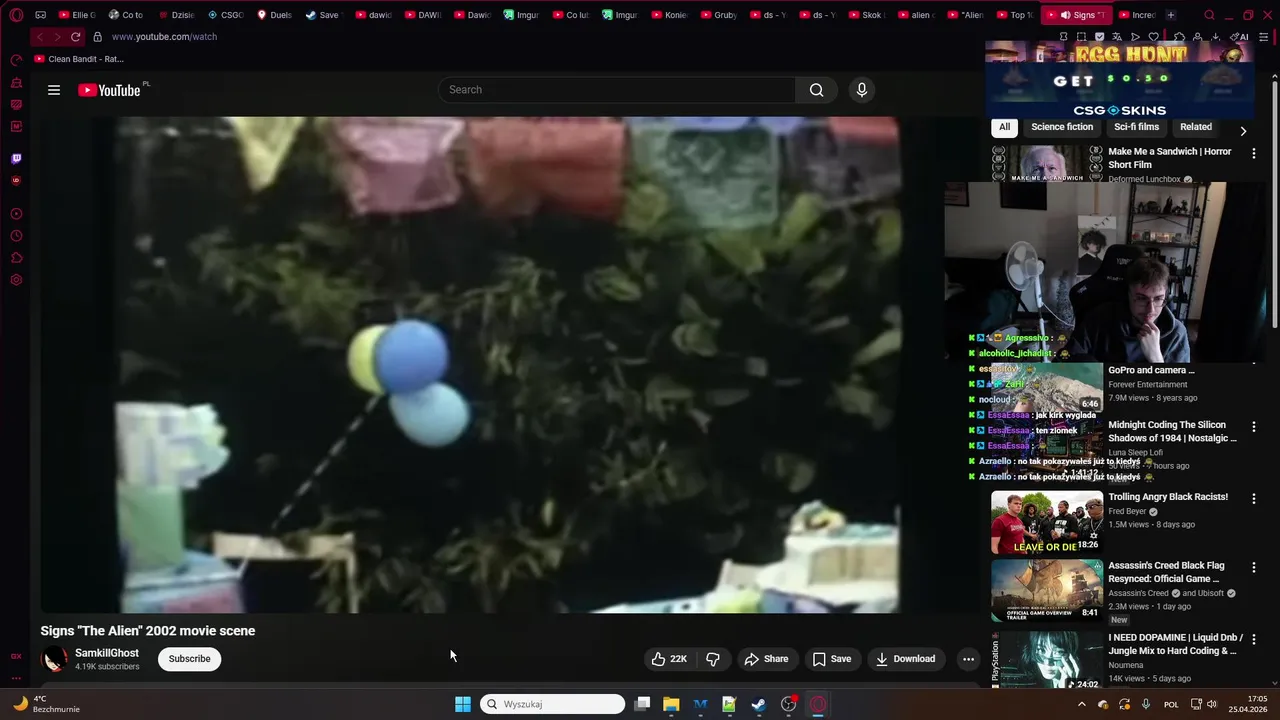This screenshot has height=720, width=1280.
Task: Open Make Me a Sandwich Horror Short Film
Action: 1169,158
